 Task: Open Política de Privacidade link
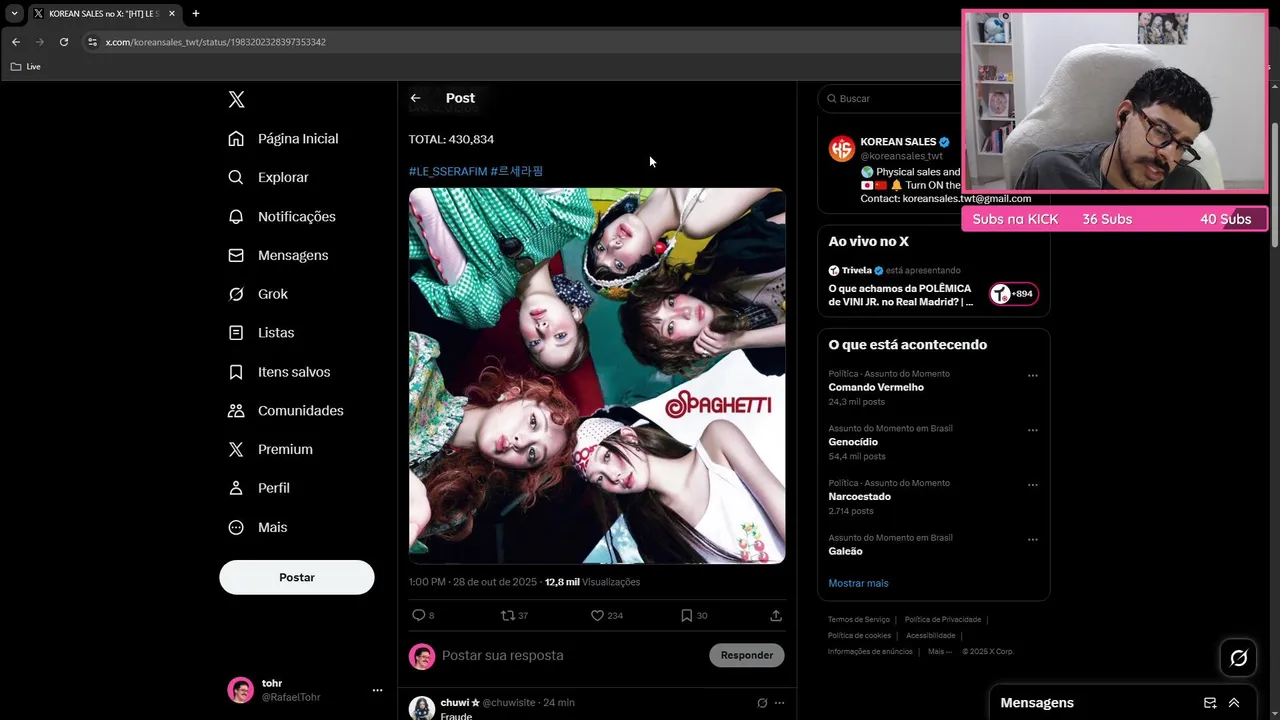(943, 619)
